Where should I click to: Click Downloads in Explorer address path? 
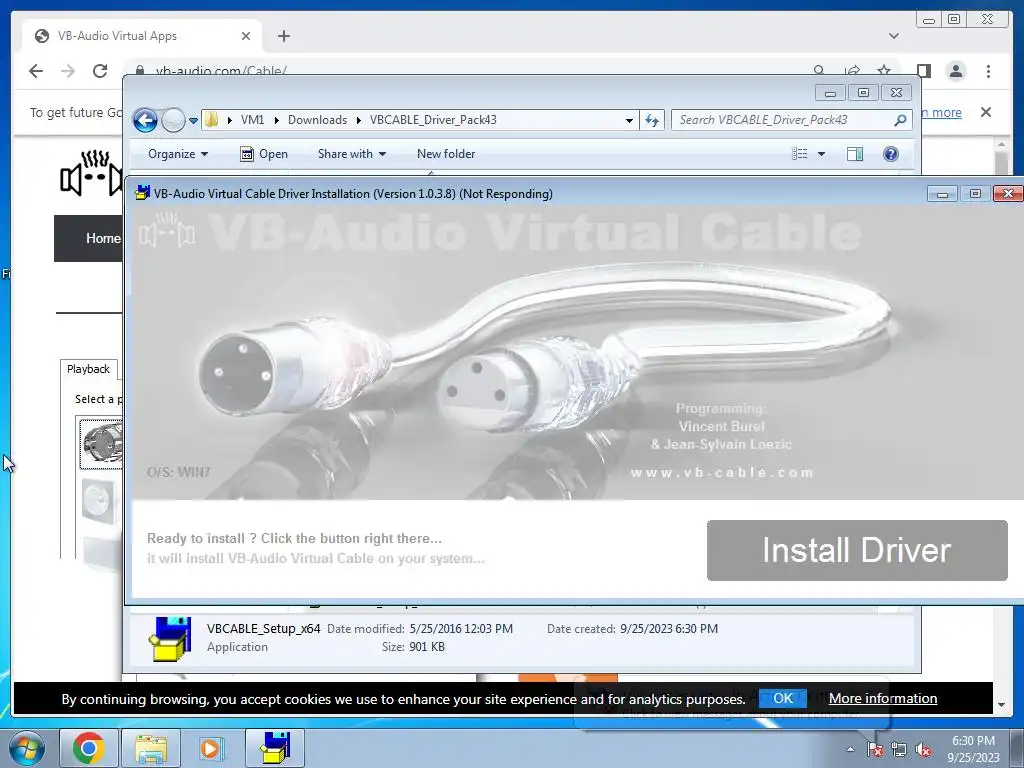[x=317, y=120]
